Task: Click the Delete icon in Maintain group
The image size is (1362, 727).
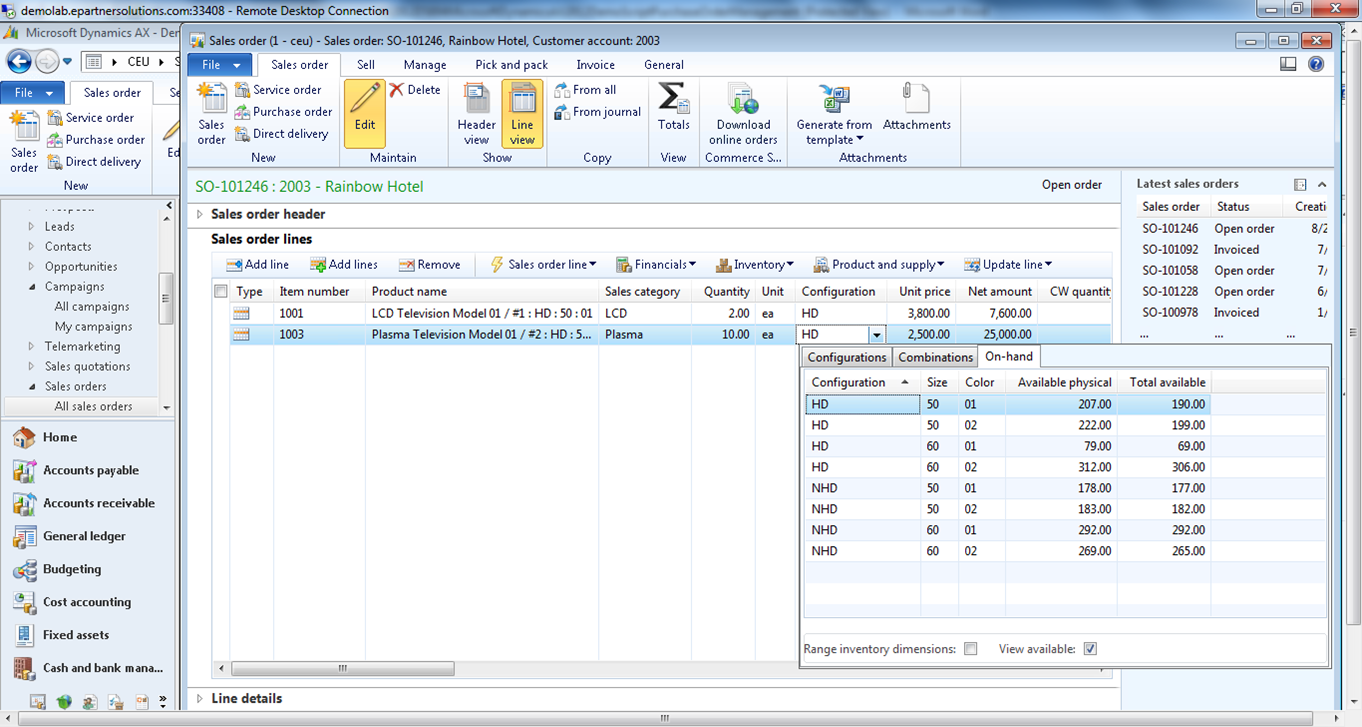Action: (x=415, y=90)
